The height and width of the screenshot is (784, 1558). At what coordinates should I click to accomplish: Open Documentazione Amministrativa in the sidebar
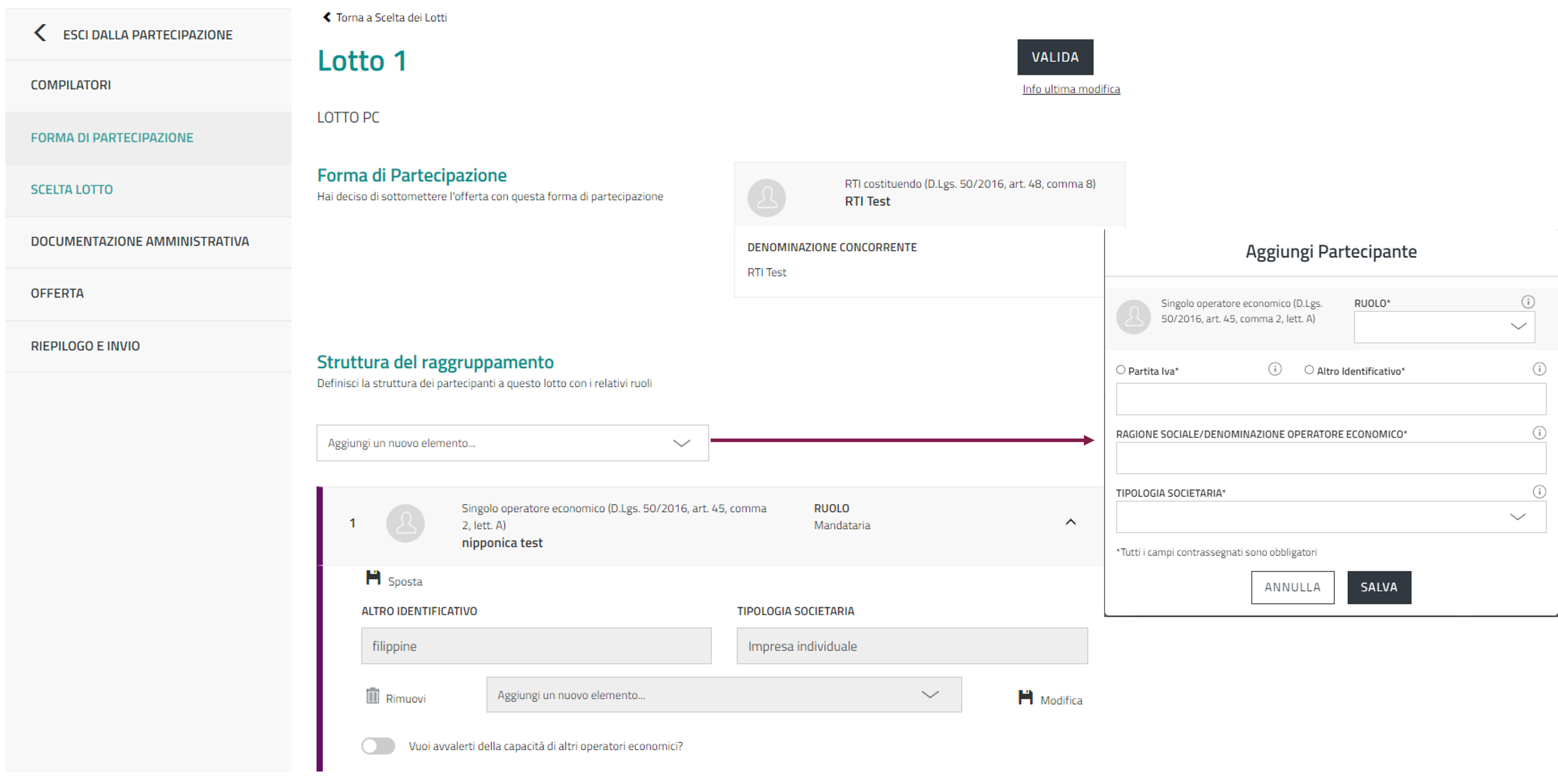pos(140,242)
